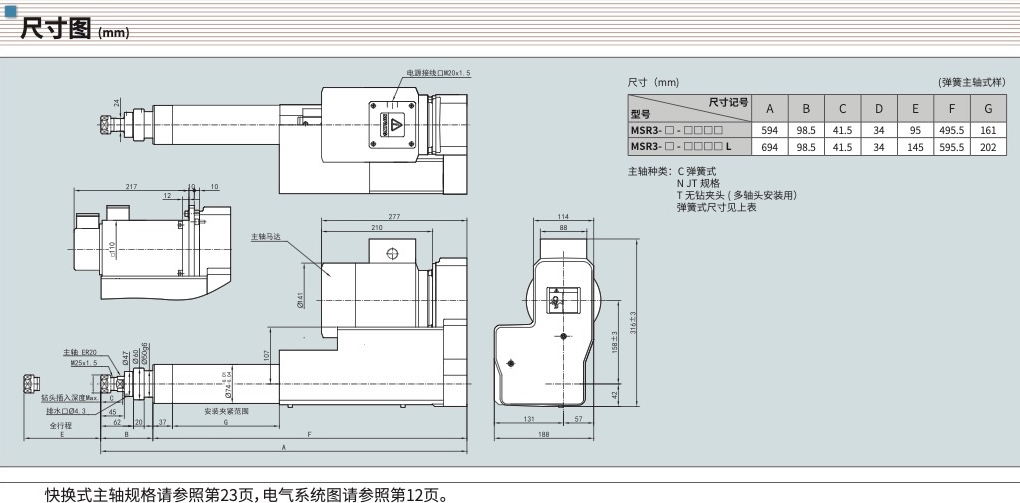Click the 电源接线口M20x1.5 callout label
The width and height of the screenshot is (1020, 503).
point(438,74)
